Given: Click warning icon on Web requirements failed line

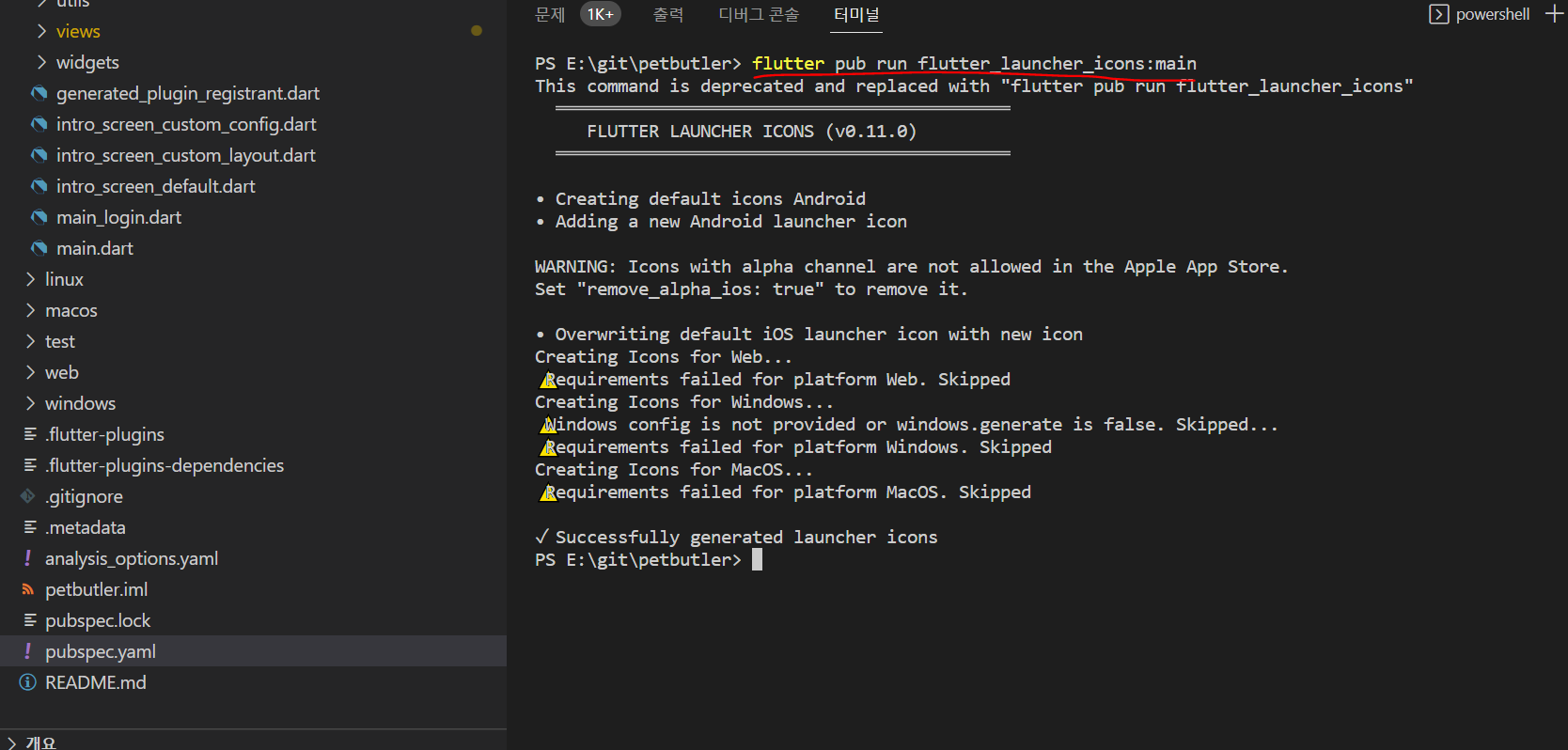Looking at the screenshot, I should [548, 380].
